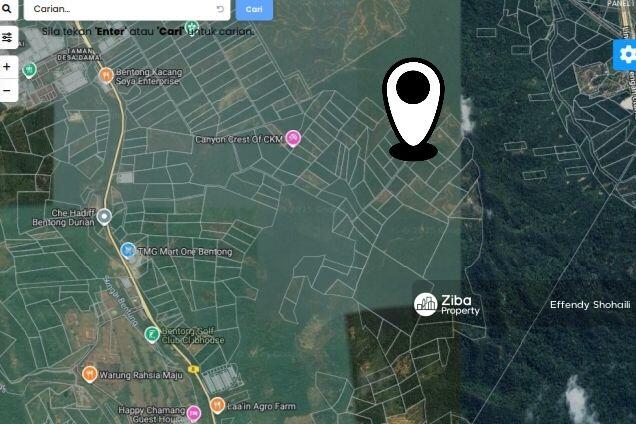Viewport: 636px width, 424px height.
Task: Open the filter sliders panel icon
Action: [x=7, y=38]
